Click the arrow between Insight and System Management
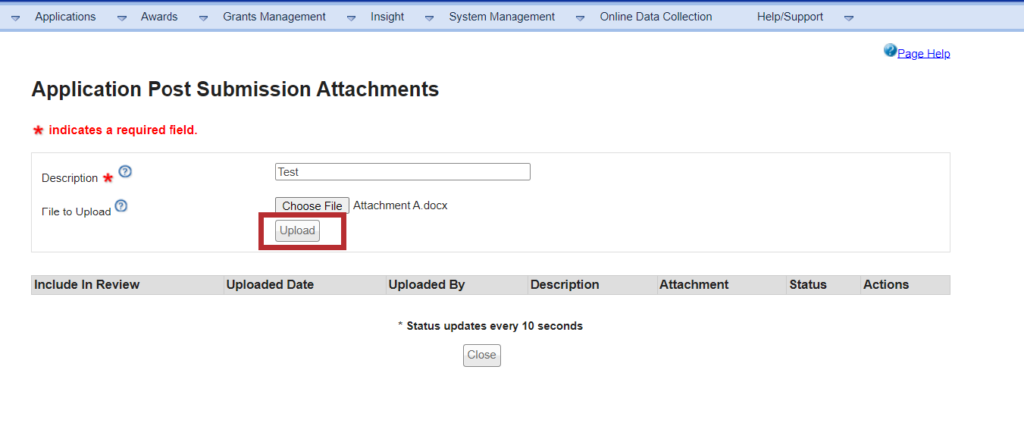The width and height of the screenshot is (1024, 423). point(429,18)
